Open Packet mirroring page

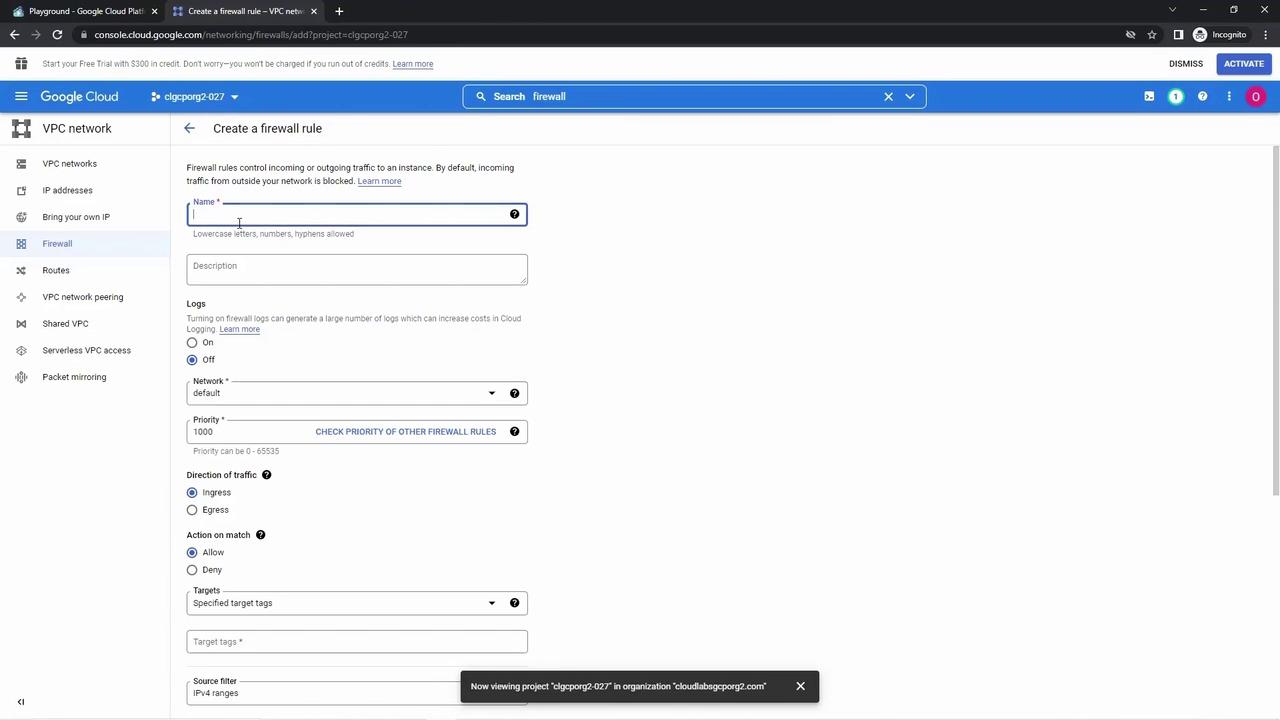74,377
